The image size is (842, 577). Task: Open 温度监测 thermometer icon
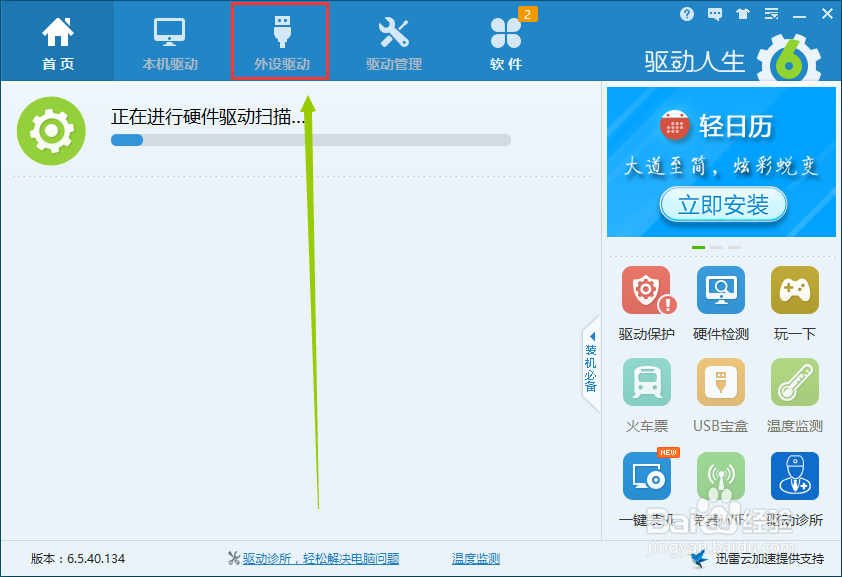[795, 382]
